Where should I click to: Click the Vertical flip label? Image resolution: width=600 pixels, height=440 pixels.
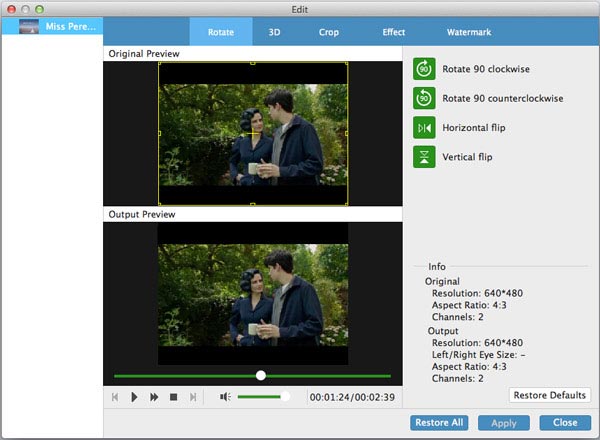coord(467,157)
